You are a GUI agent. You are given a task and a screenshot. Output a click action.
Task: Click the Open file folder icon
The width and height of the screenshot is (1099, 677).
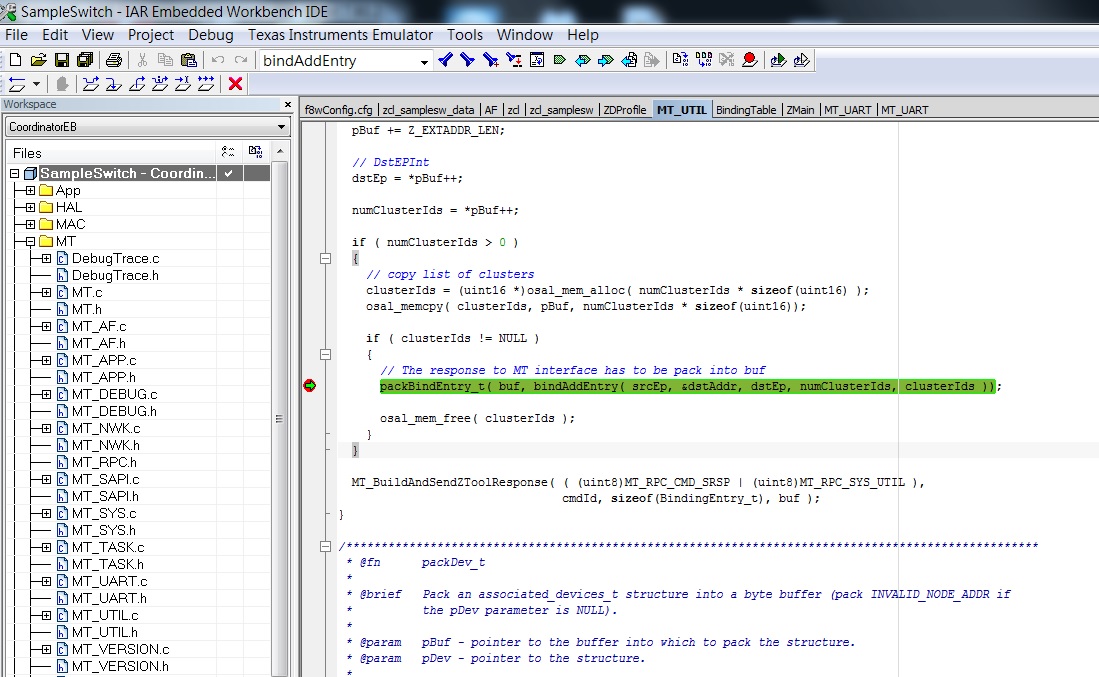[39, 60]
